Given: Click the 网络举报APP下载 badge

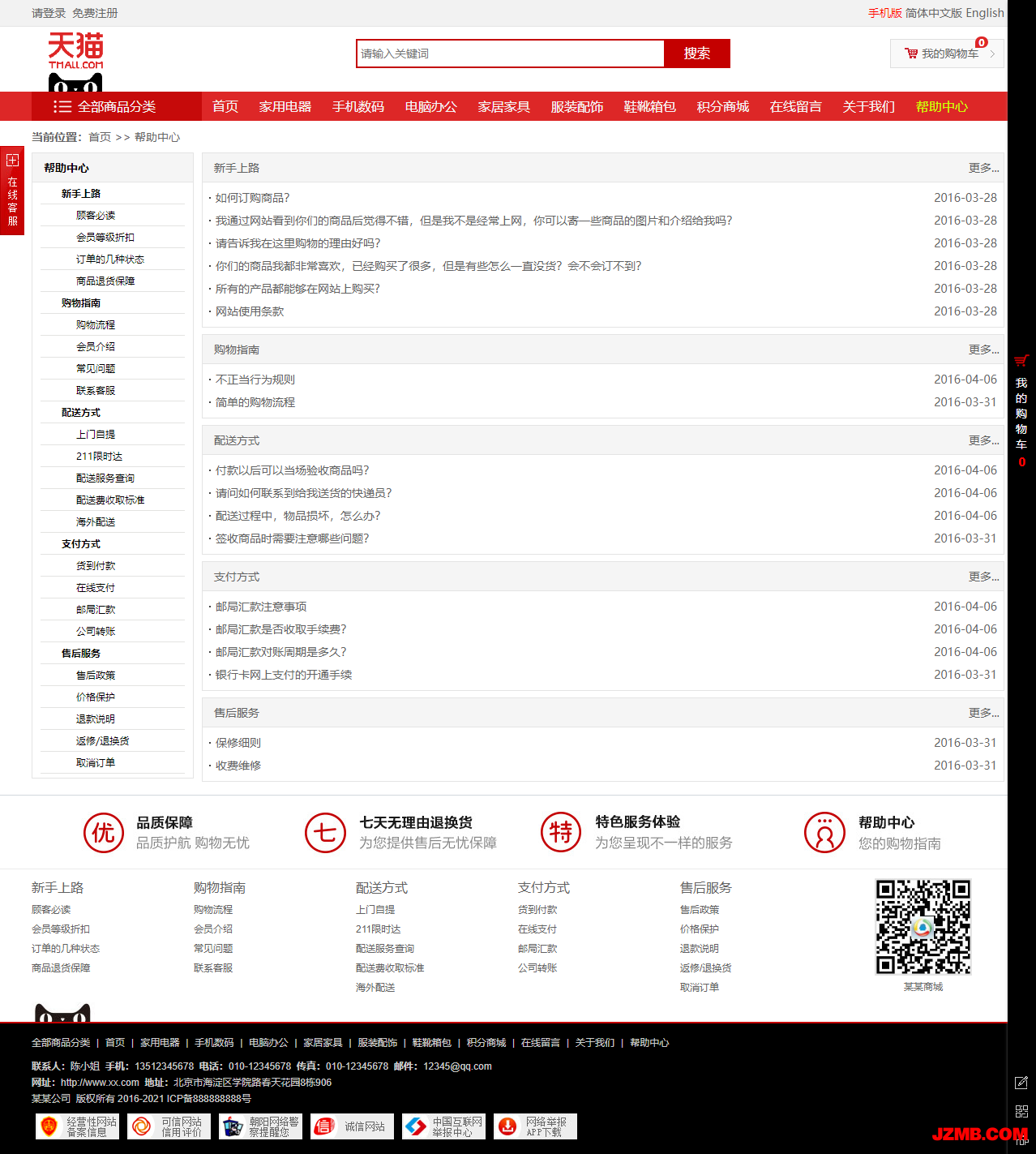Looking at the screenshot, I should click(536, 1126).
